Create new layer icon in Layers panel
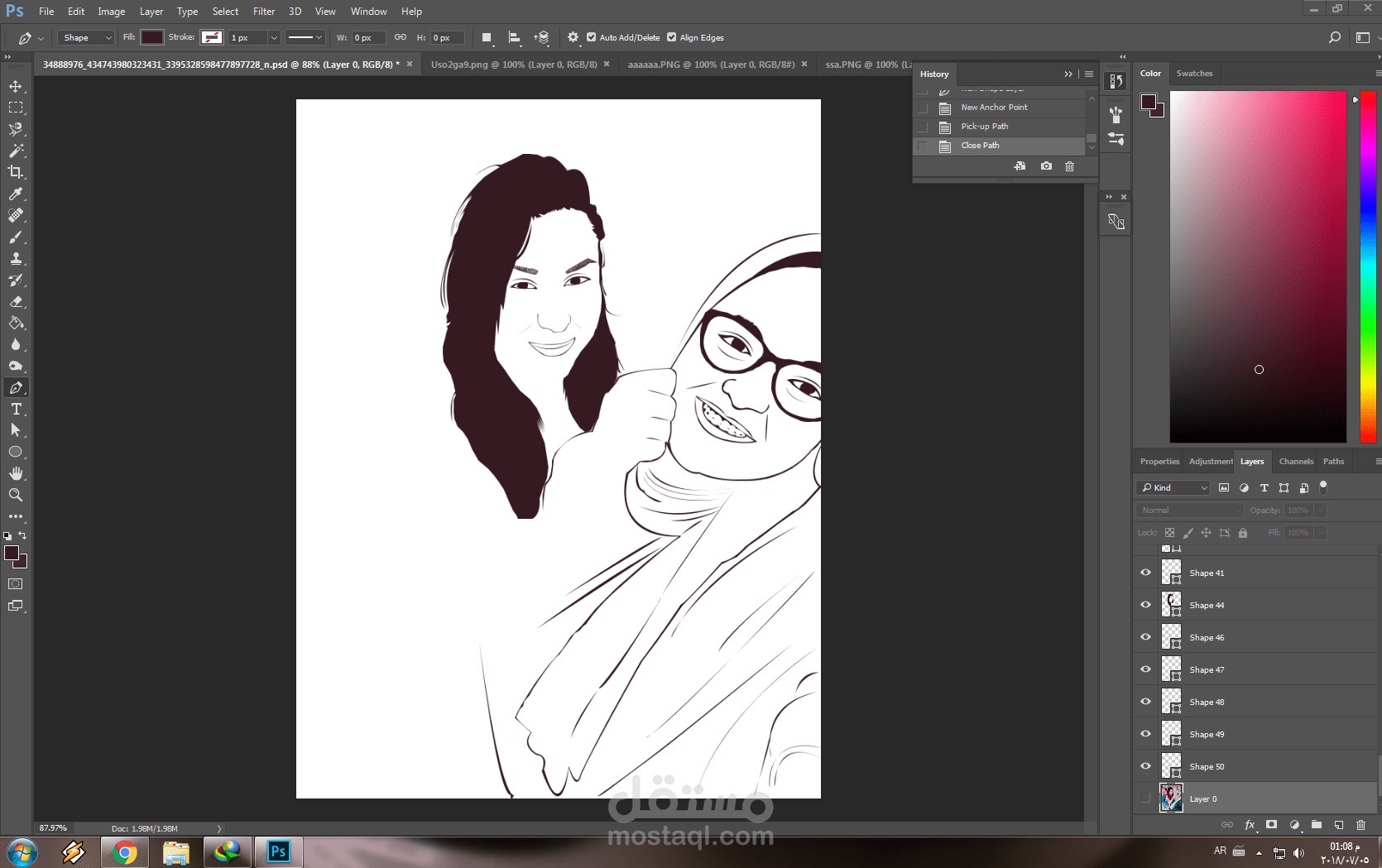This screenshot has width=1382, height=868. click(x=1339, y=825)
